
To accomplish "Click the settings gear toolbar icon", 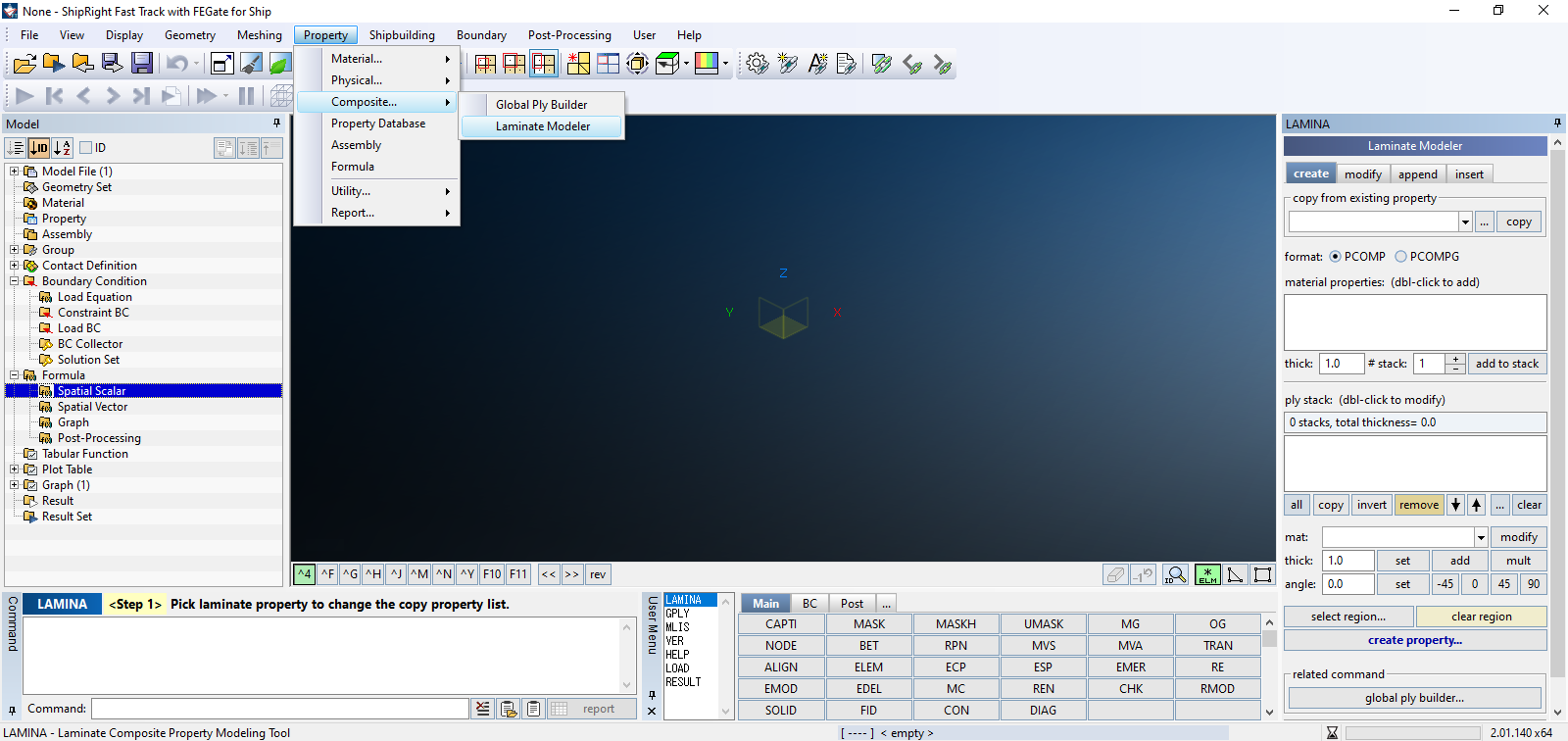I will (x=757, y=64).
